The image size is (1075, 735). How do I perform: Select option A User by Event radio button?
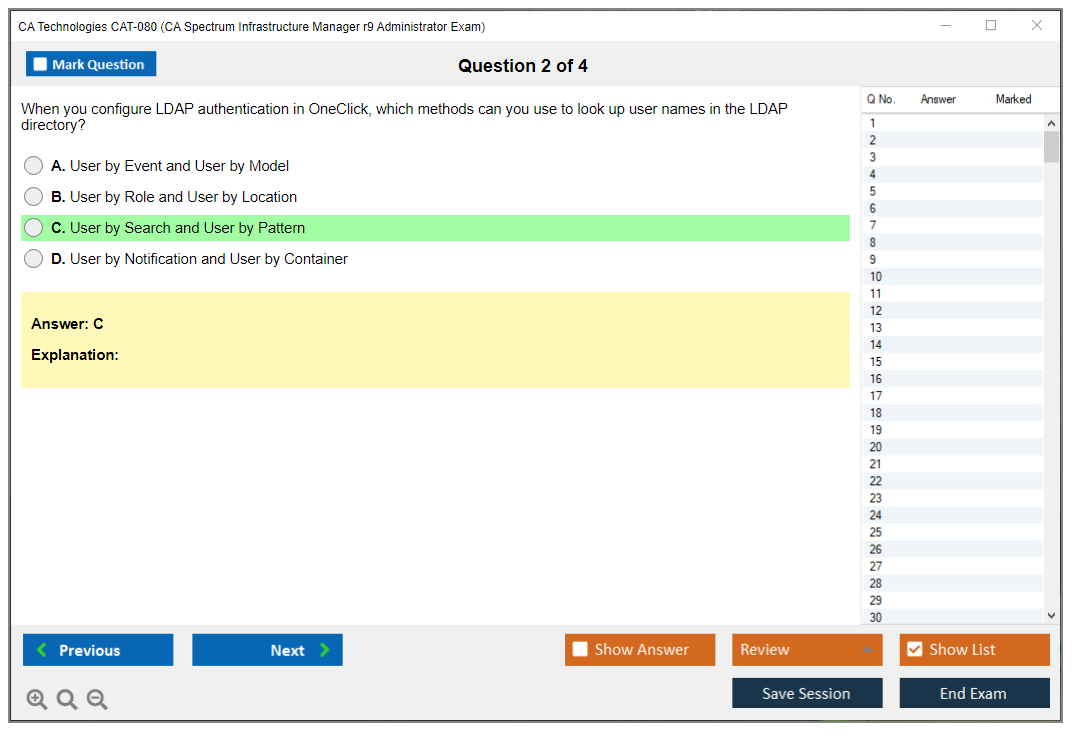[34, 166]
